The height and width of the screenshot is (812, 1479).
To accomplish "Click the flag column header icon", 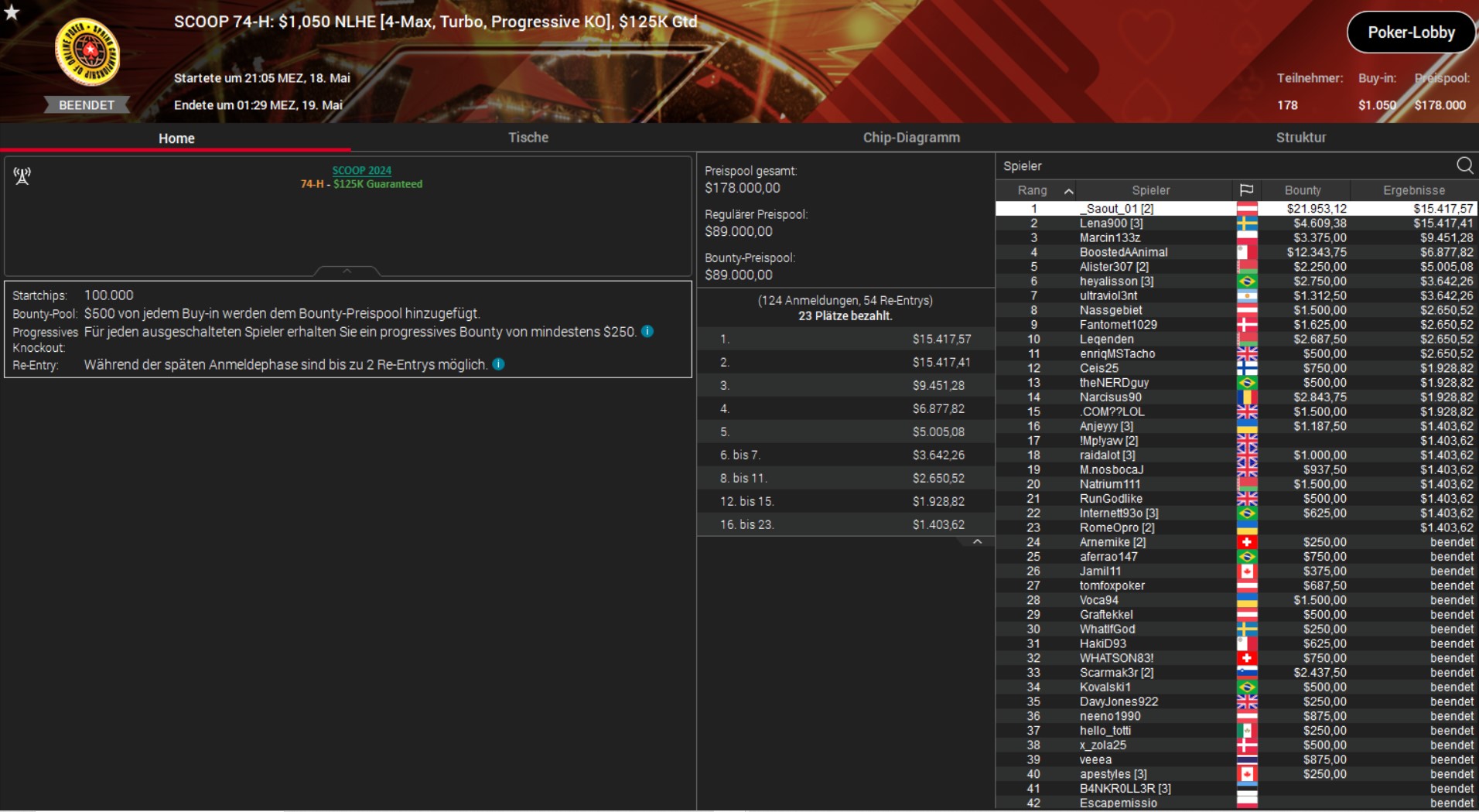I will pyautogui.click(x=1246, y=190).
